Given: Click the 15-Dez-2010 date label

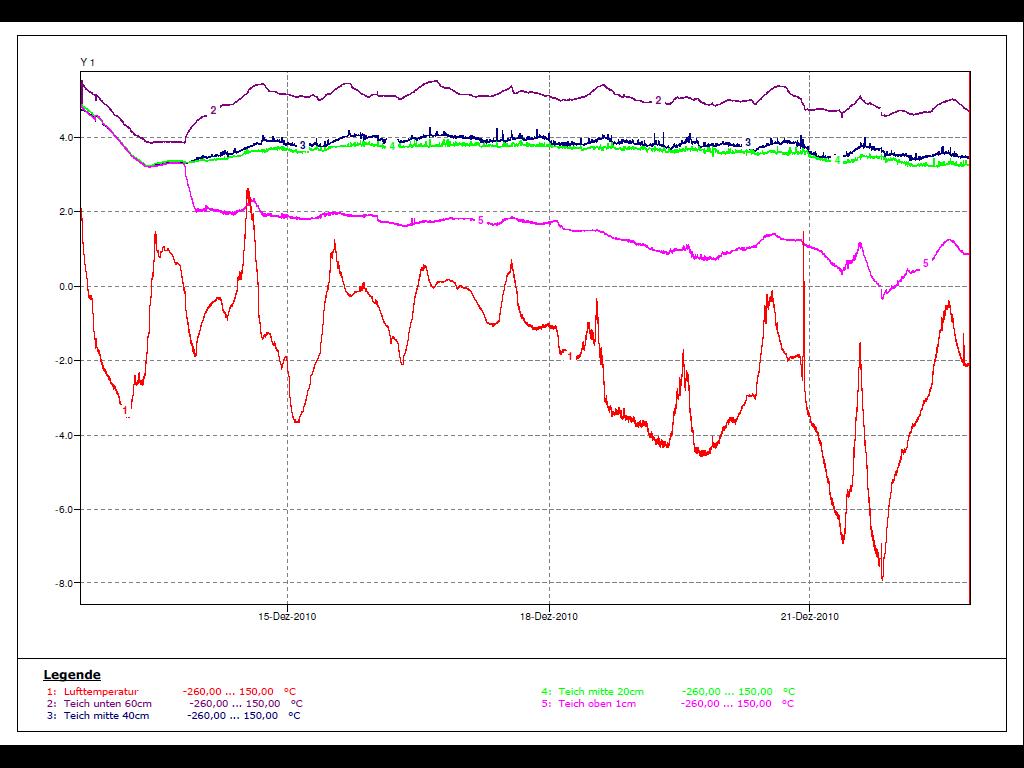Looking at the screenshot, I should tap(287, 617).
